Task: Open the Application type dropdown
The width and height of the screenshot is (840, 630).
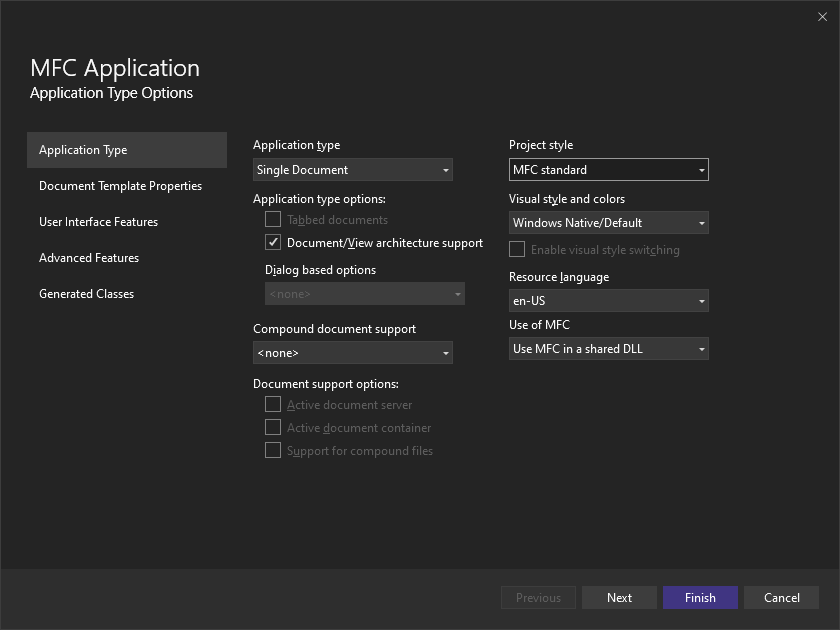Action: click(x=352, y=170)
